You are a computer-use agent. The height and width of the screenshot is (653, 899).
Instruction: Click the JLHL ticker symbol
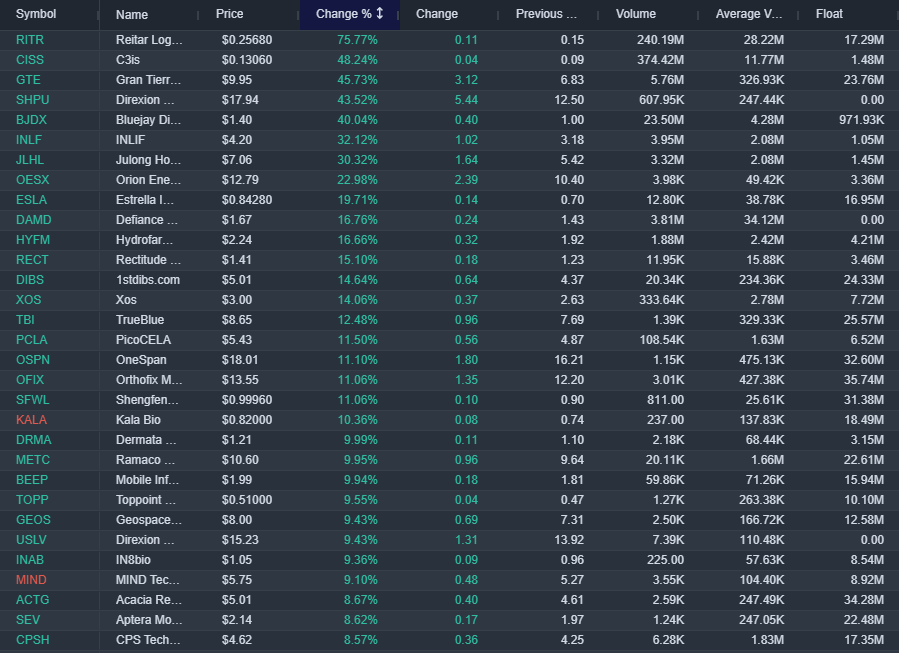coord(30,160)
